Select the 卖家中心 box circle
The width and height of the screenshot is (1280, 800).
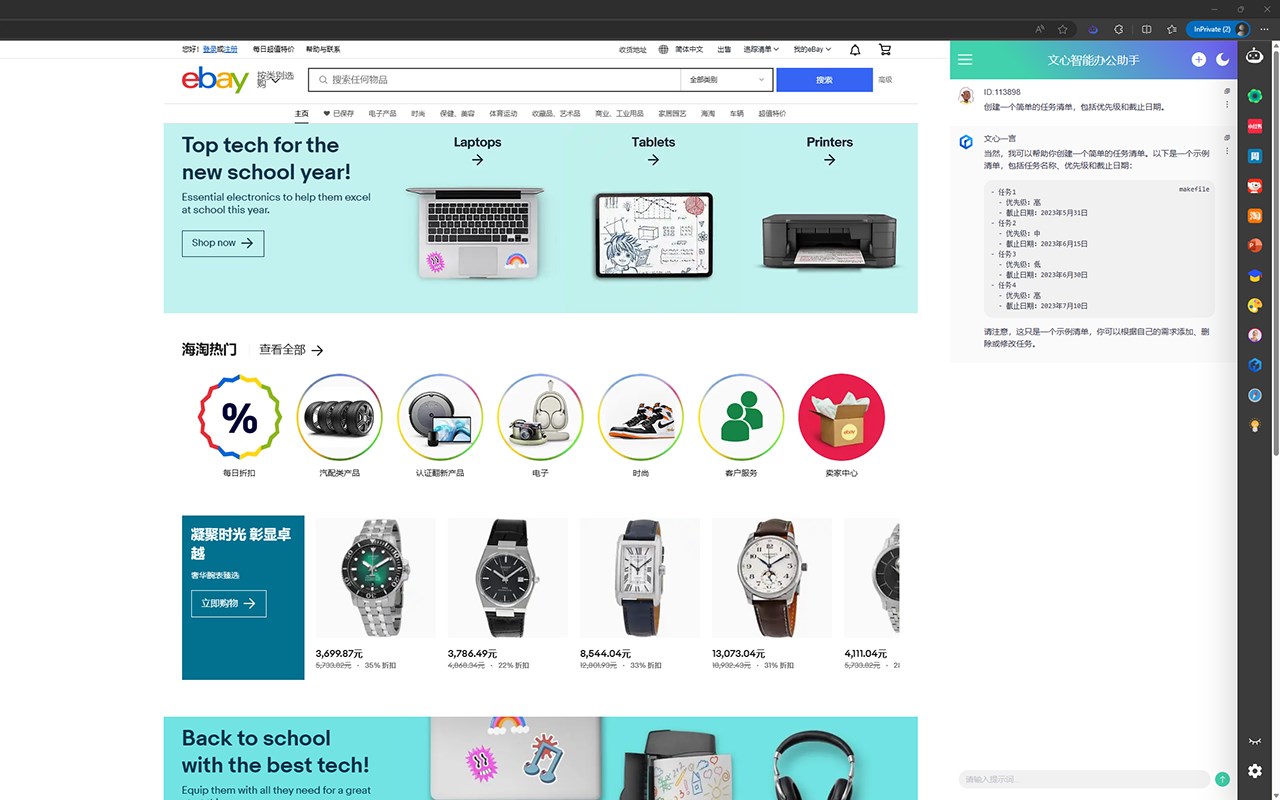[x=841, y=418]
